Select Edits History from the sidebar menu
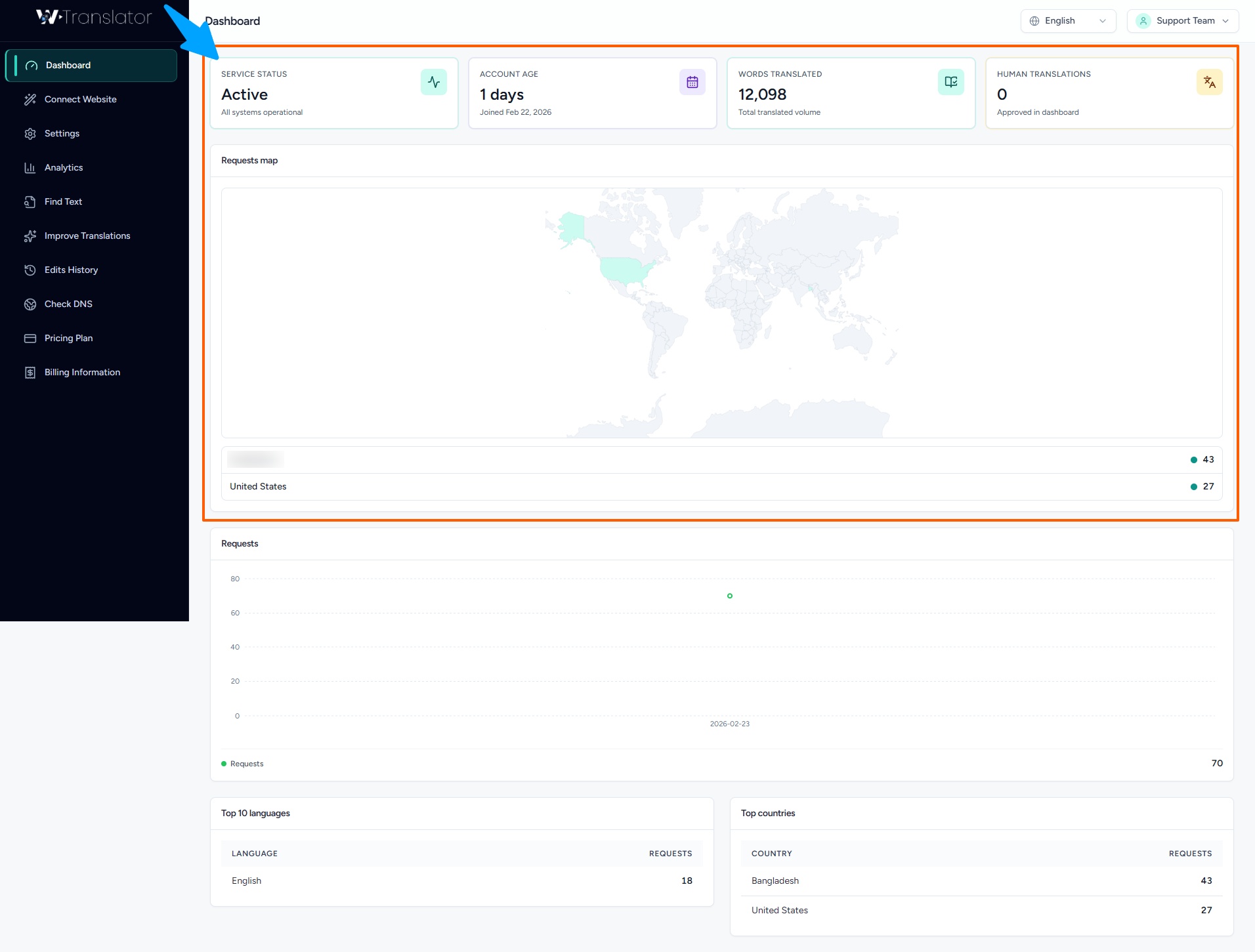This screenshot has height=952, width=1255. coord(71,270)
